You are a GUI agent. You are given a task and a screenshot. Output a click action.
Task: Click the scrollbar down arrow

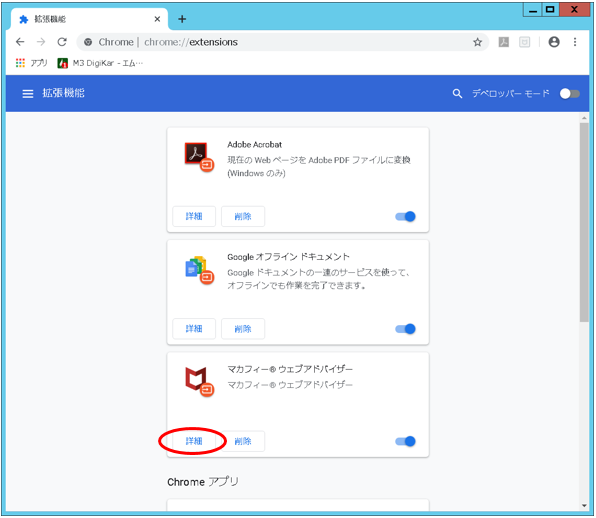coord(584,506)
